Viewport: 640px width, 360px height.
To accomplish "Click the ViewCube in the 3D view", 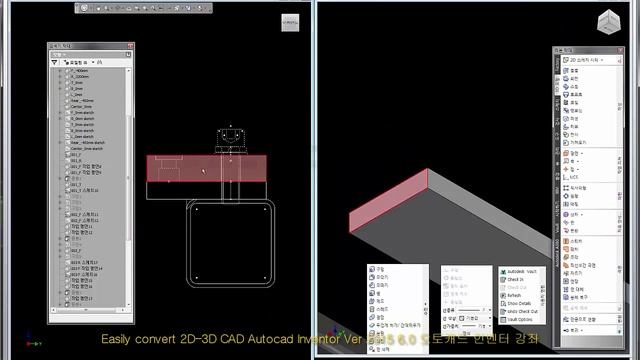I will point(608,22).
